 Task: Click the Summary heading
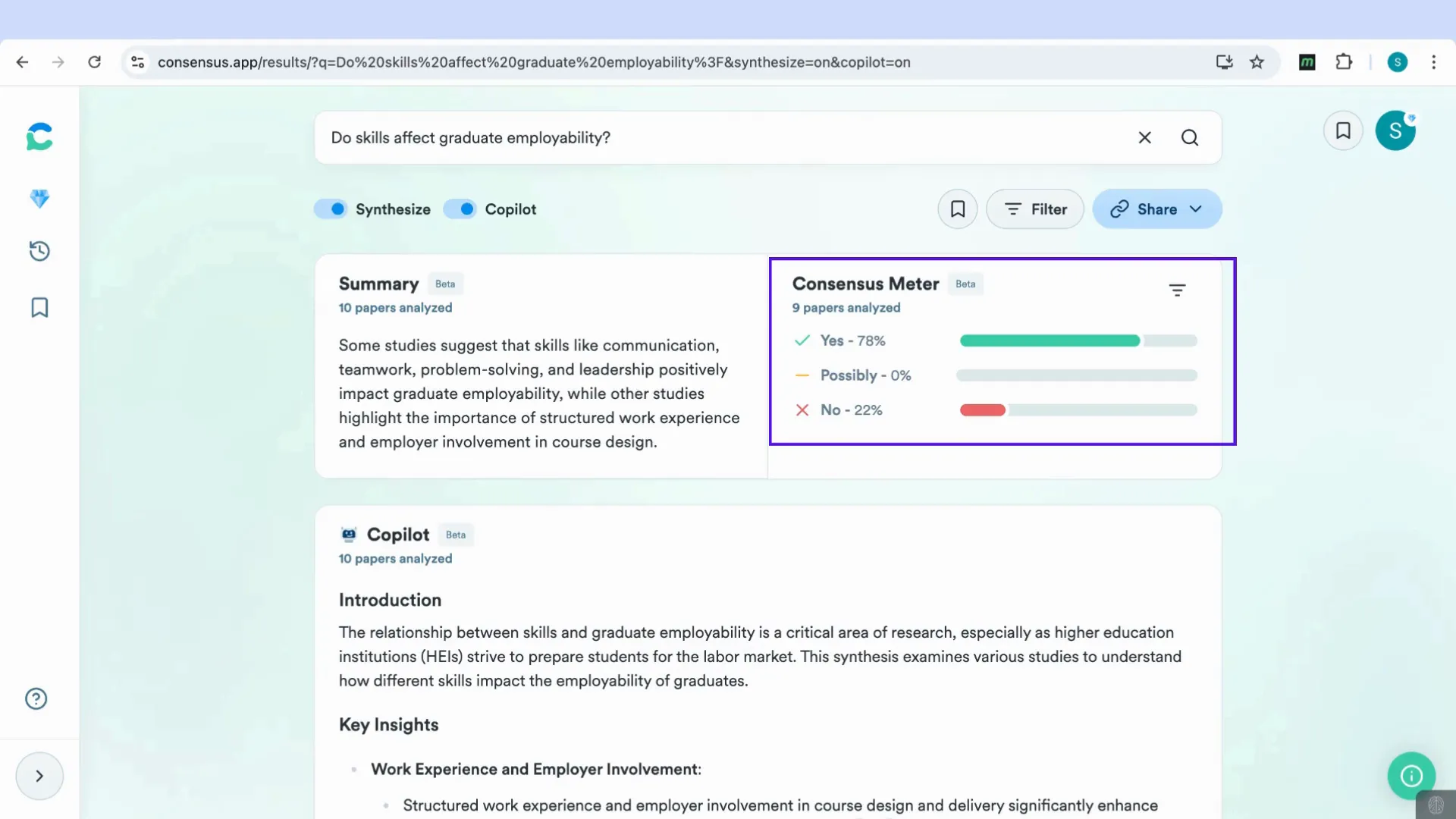pos(378,284)
